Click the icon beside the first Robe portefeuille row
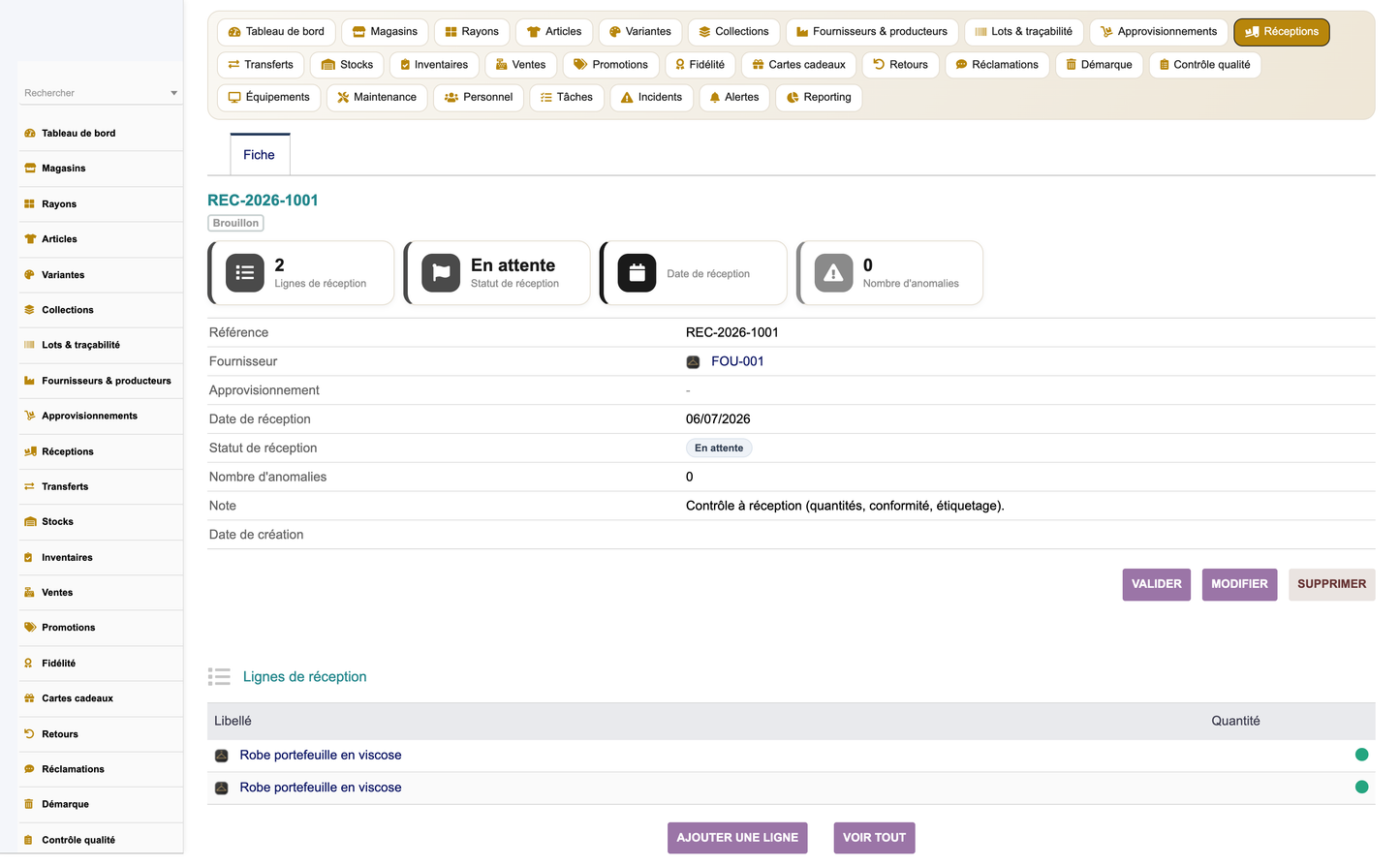The width and height of the screenshot is (1400, 866). [221, 756]
